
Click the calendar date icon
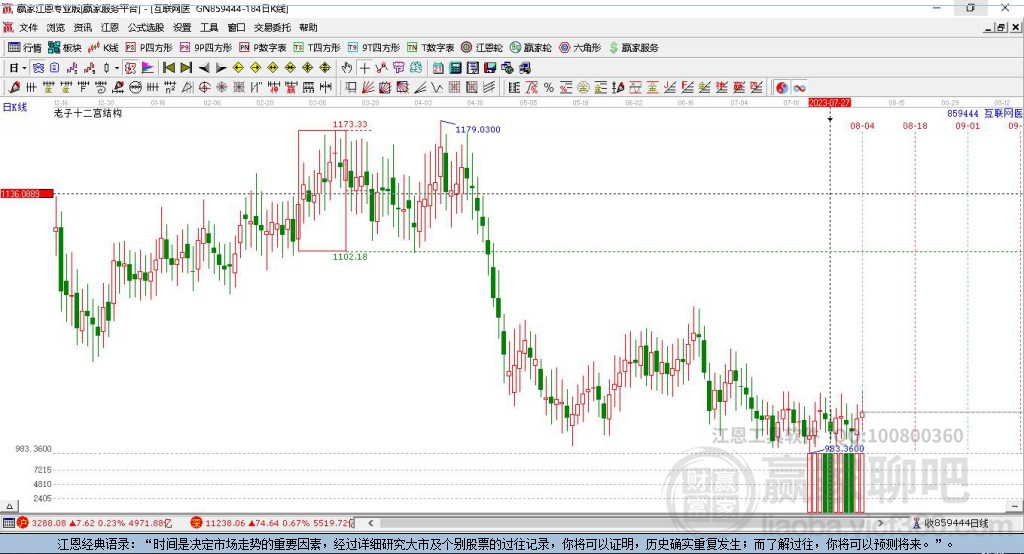click(438, 68)
